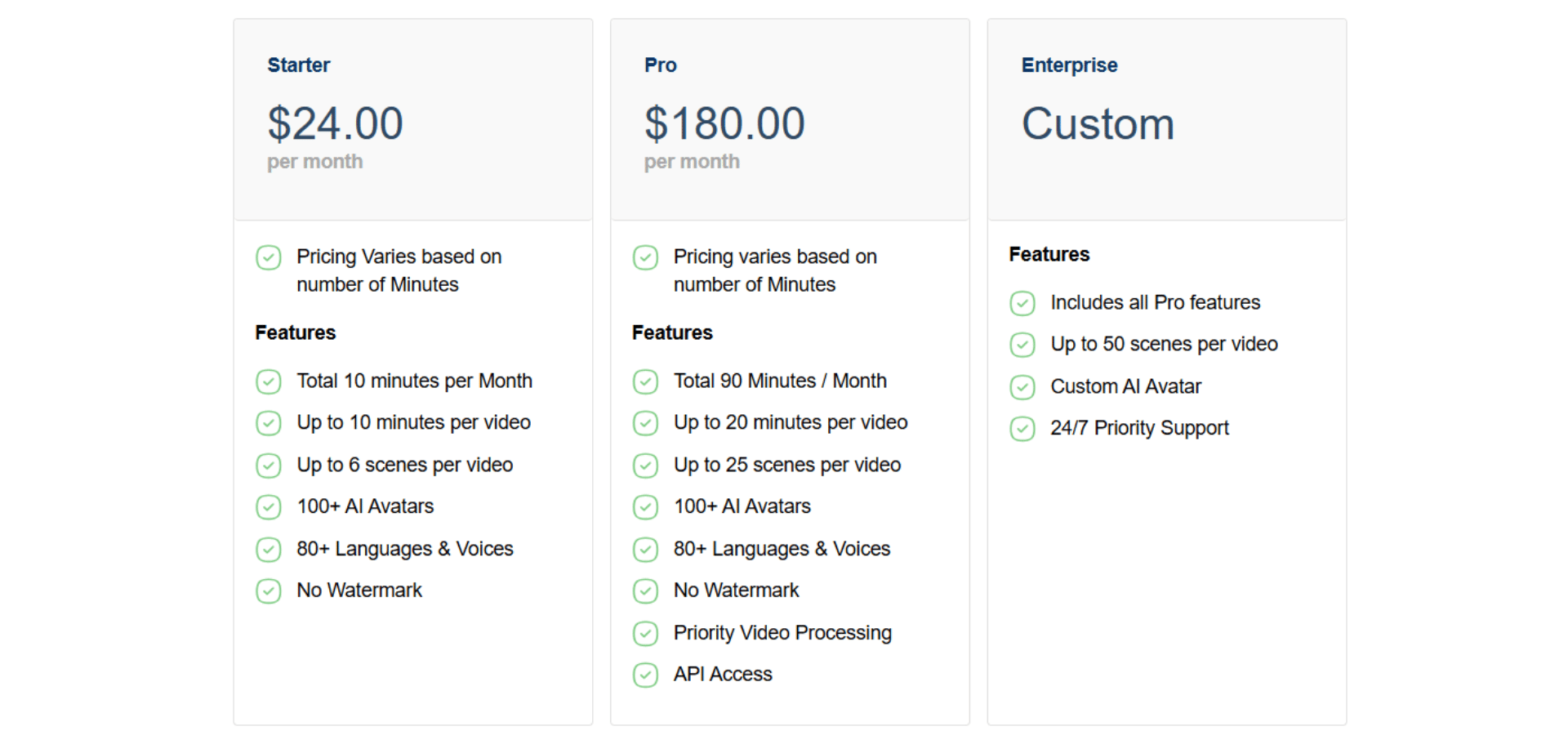Click checkmark next to Total 10 minutes per Month
The height and width of the screenshot is (731, 1568).
[x=269, y=381]
